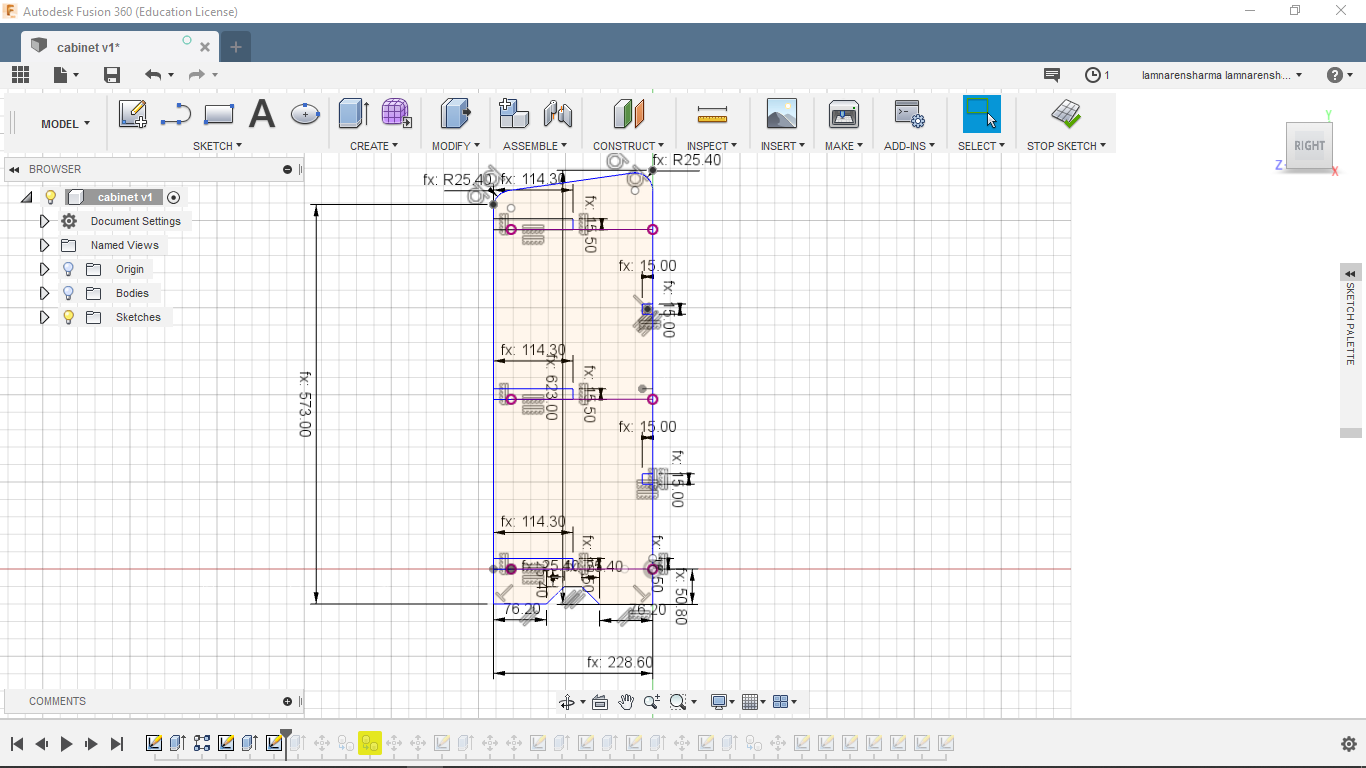Open the Data Panel grid icon
The width and height of the screenshot is (1366, 768).
pos(21,75)
